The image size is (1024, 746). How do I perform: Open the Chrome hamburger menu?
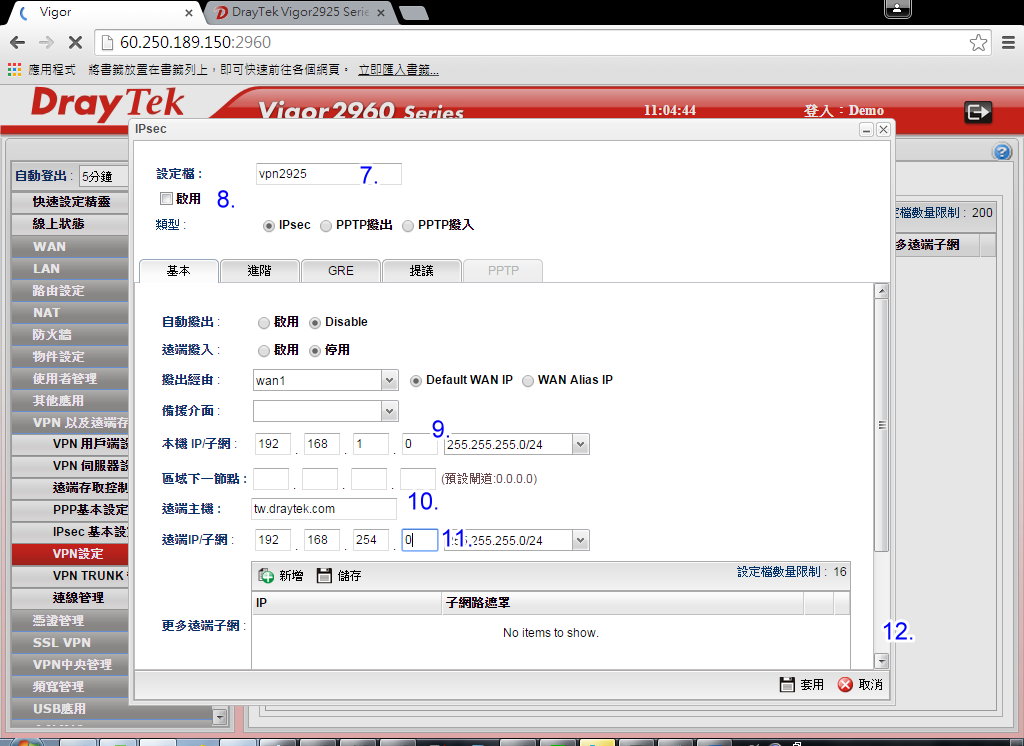point(1008,43)
